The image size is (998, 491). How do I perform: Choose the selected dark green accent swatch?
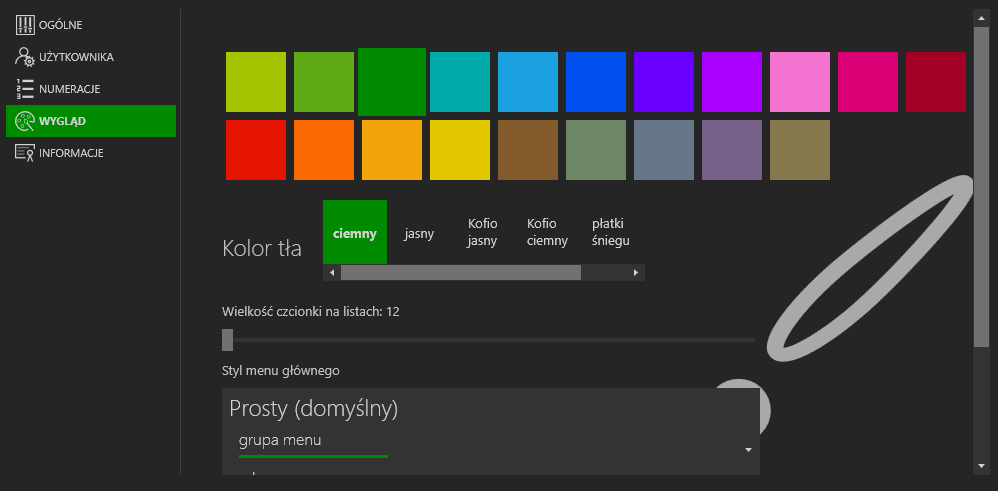click(392, 82)
